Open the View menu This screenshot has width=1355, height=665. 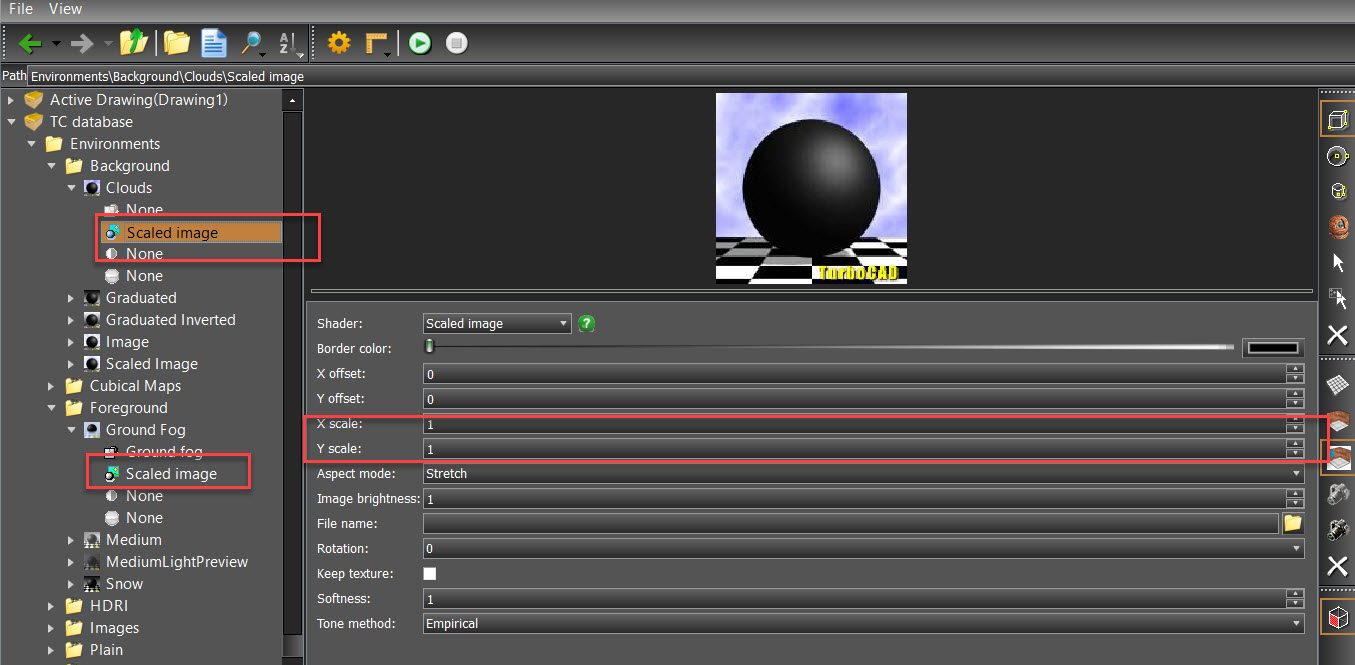[66, 9]
